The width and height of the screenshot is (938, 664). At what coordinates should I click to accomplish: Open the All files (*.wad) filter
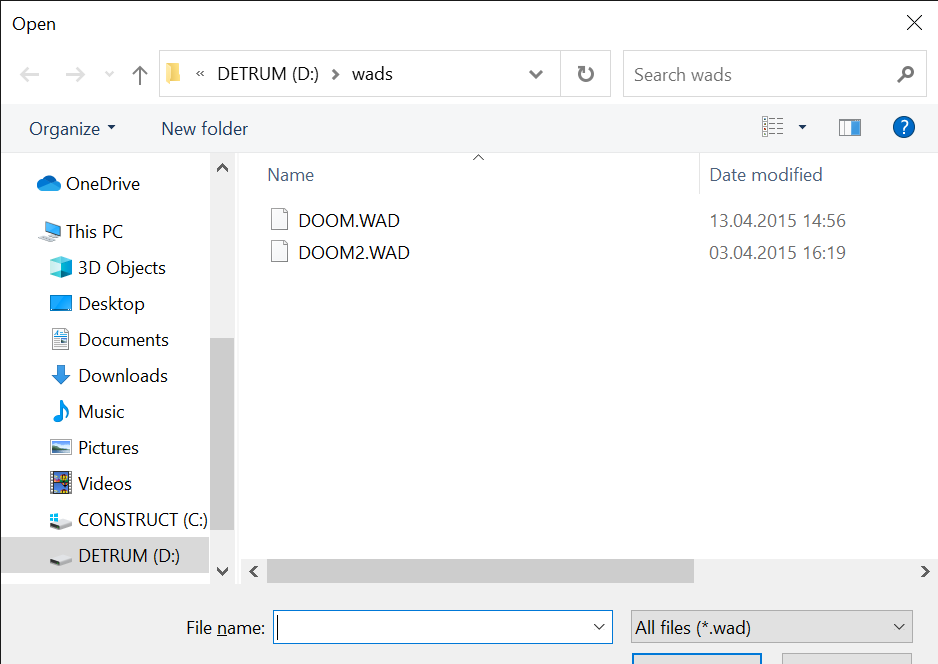tap(772, 627)
